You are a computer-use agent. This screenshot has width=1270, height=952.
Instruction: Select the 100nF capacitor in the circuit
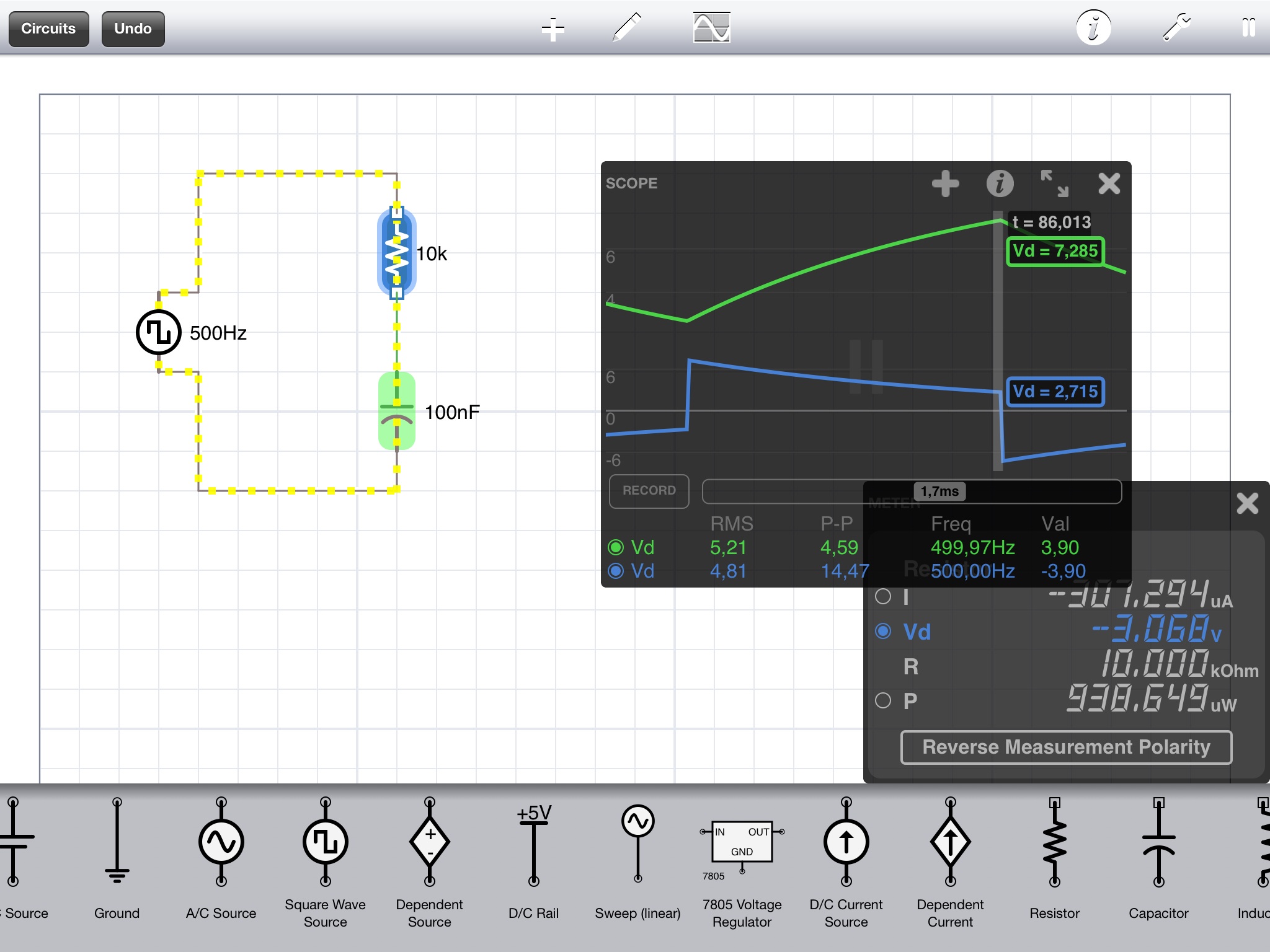pos(397,411)
